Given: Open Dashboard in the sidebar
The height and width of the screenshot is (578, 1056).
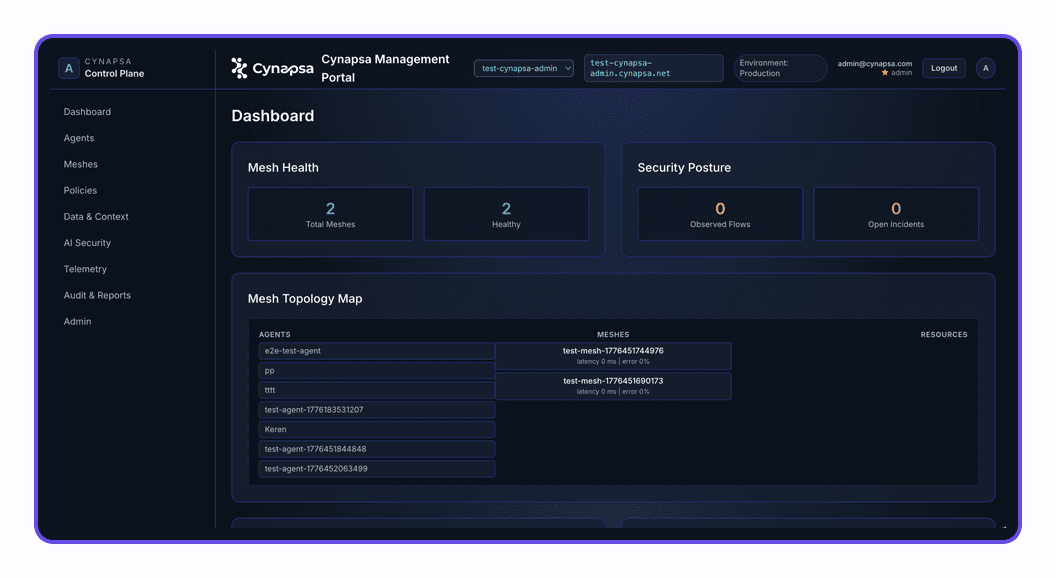Looking at the screenshot, I should (88, 112).
